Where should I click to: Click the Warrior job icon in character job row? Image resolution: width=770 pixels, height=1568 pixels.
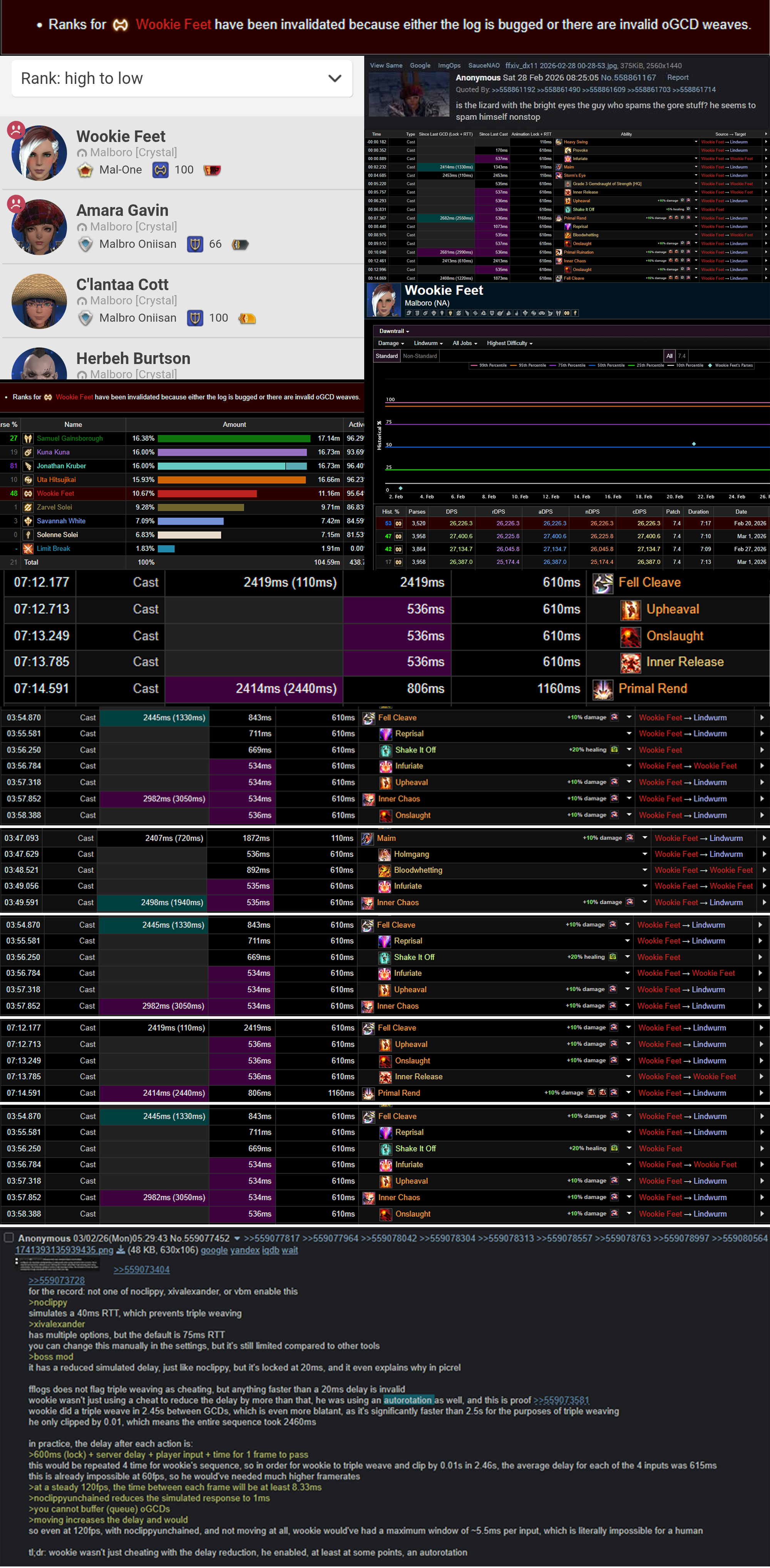[567, 313]
